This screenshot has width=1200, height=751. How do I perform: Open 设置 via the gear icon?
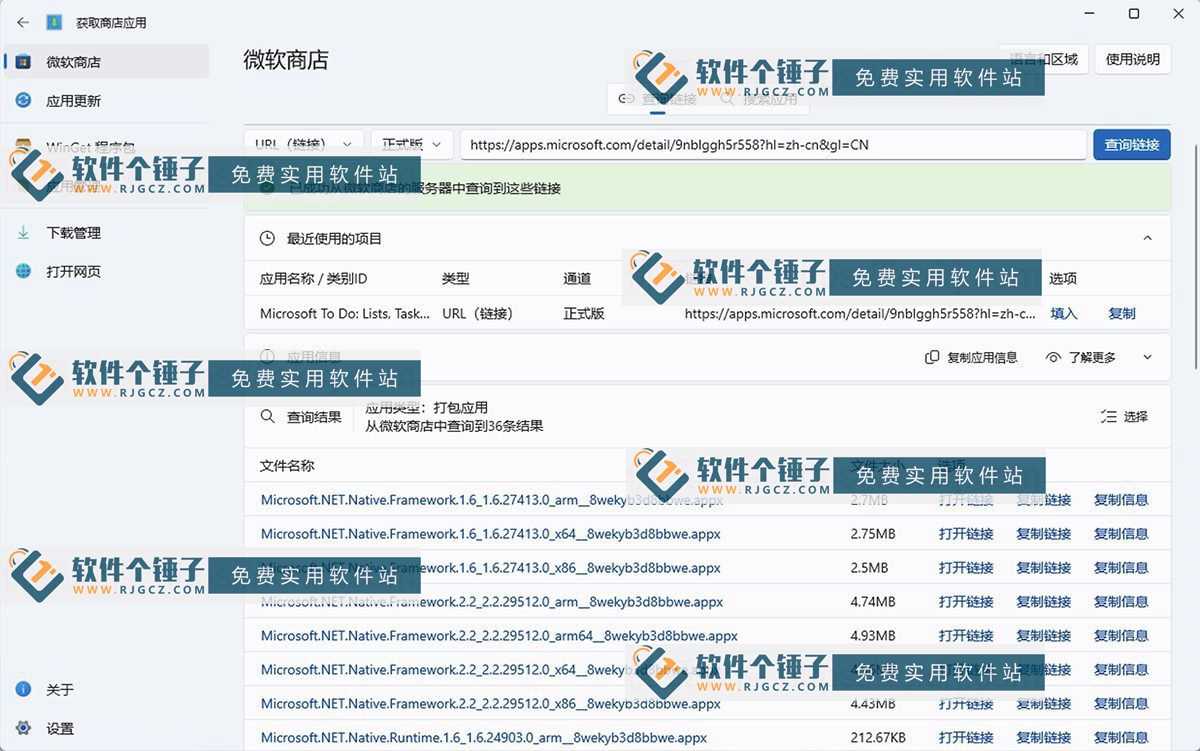(x=107, y=729)
